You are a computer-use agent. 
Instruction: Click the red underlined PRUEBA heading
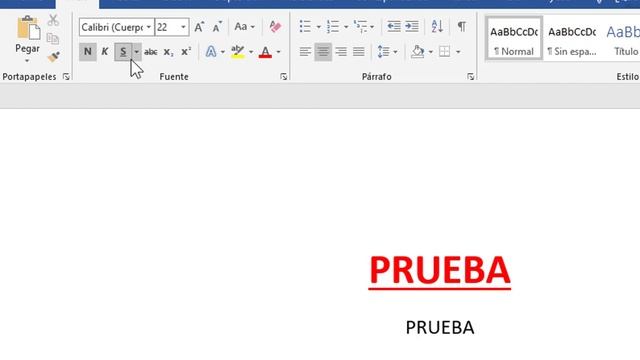click(440, 271)
